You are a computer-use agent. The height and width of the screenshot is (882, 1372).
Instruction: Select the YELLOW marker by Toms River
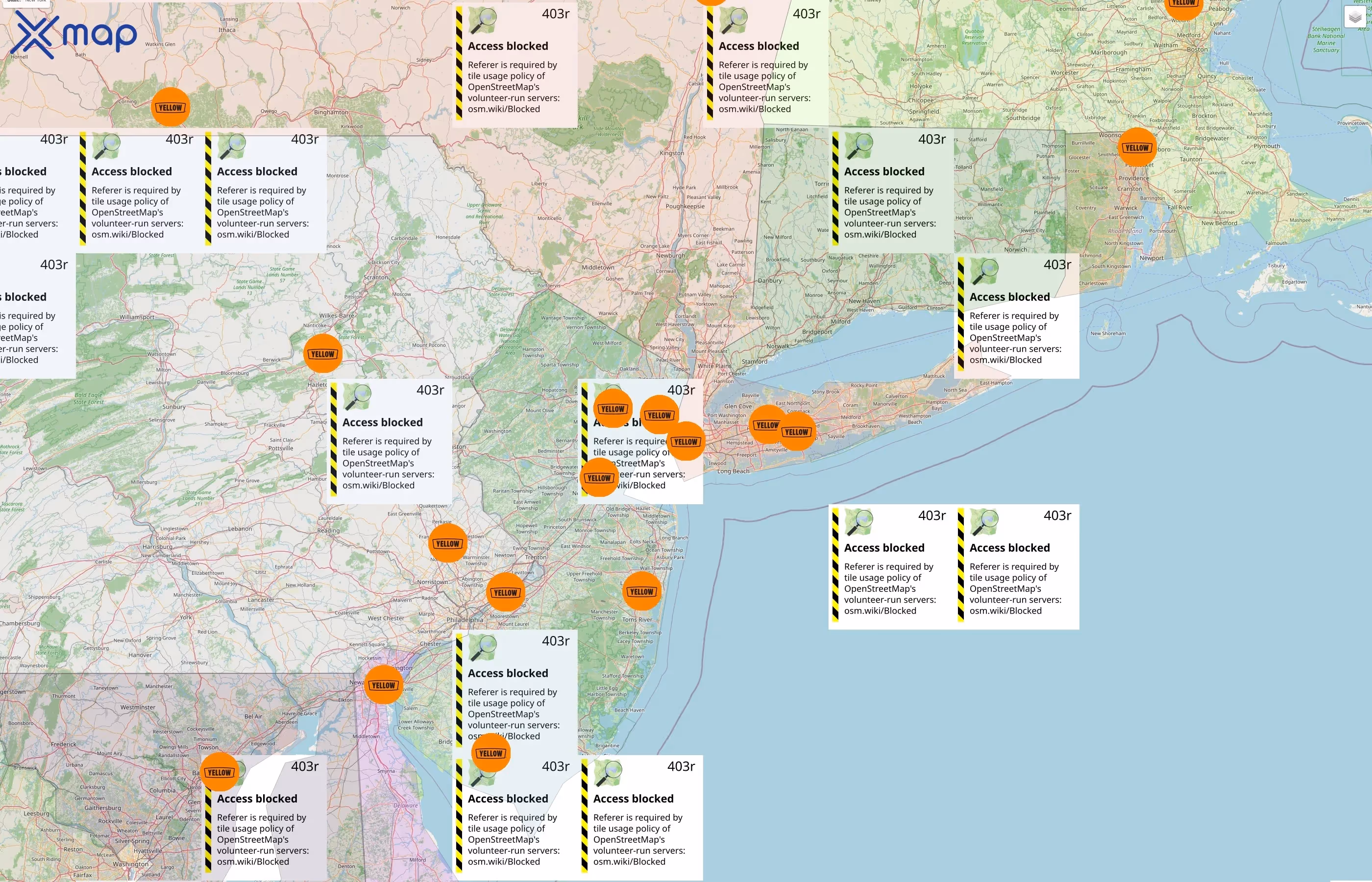coord(641,591)
